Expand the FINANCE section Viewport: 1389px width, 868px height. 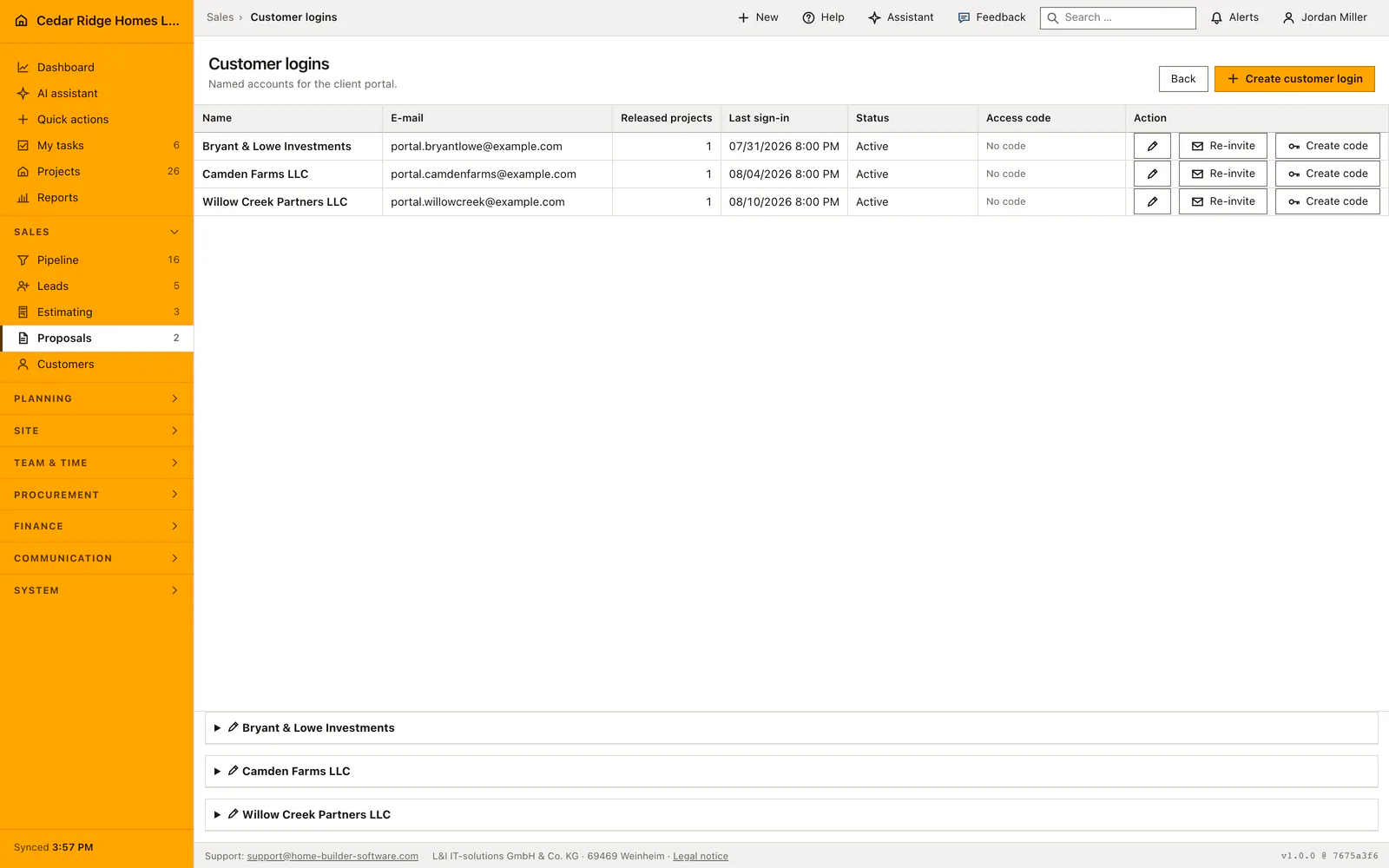point(96,526)
